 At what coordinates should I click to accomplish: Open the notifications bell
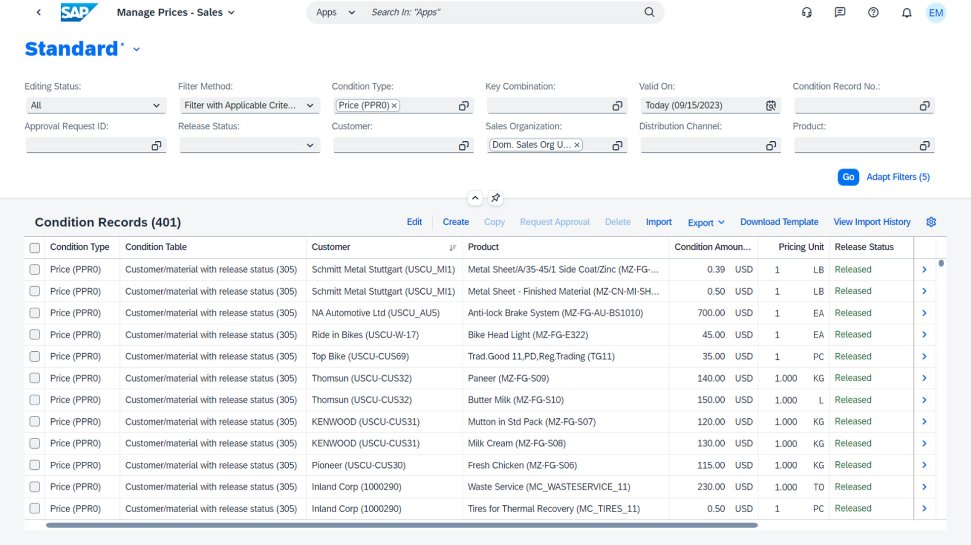point(906,13)
